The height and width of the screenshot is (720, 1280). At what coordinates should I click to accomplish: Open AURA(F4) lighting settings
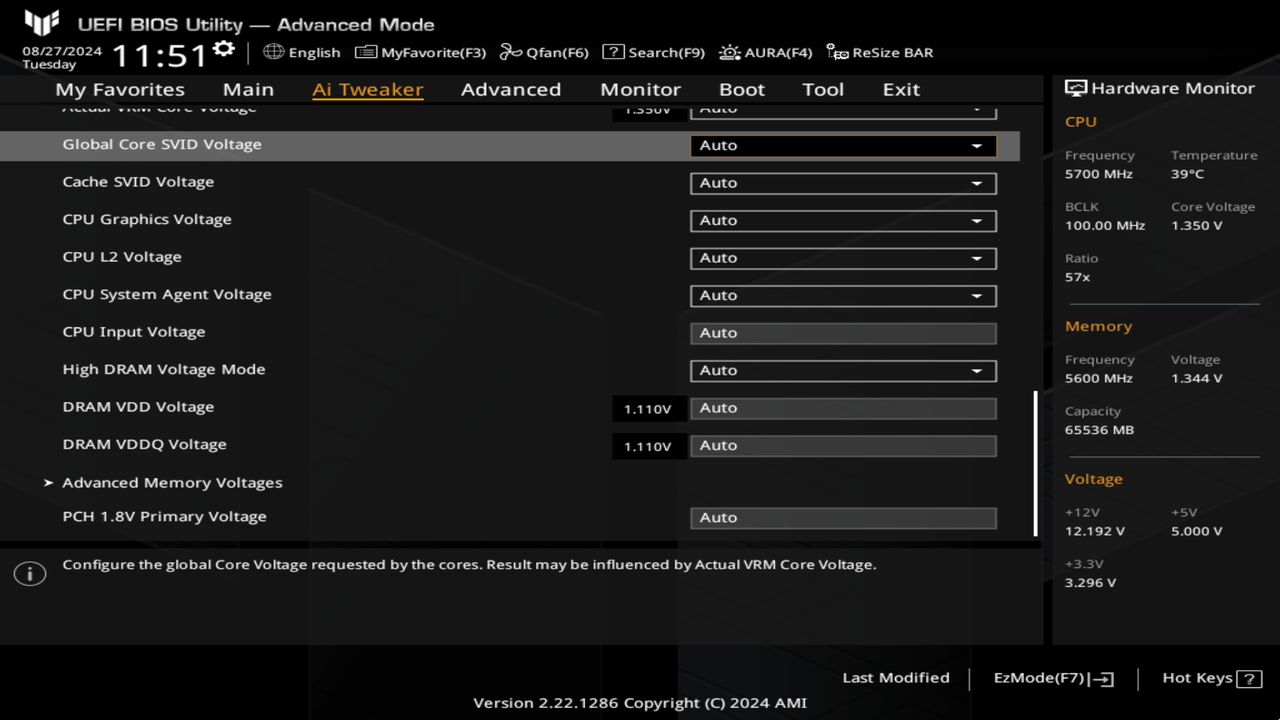[x=765, y=52]
